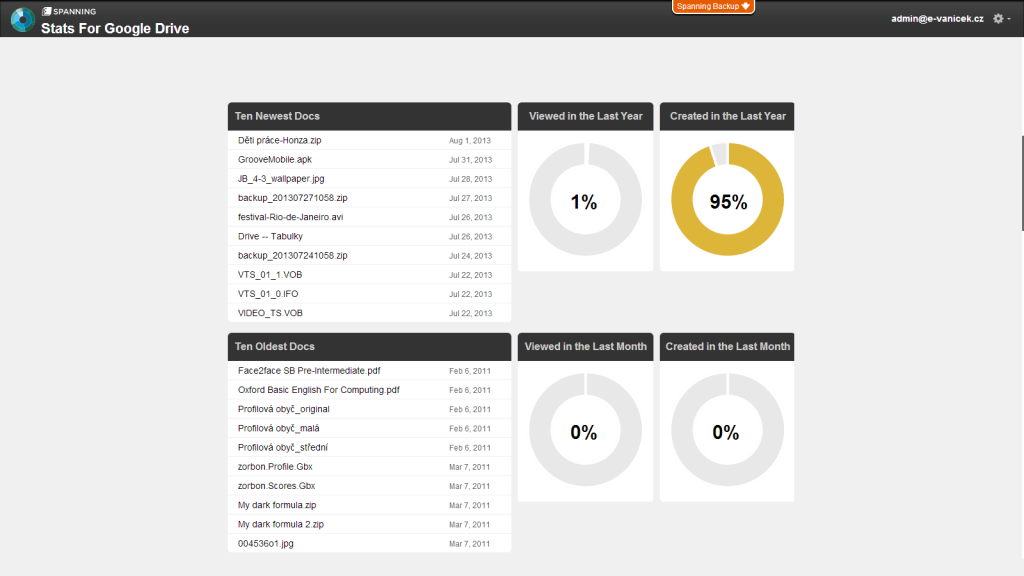This screenshot has width=1024, height=576.
Task: Click the small Spanning brand icon
Action: 46,11
